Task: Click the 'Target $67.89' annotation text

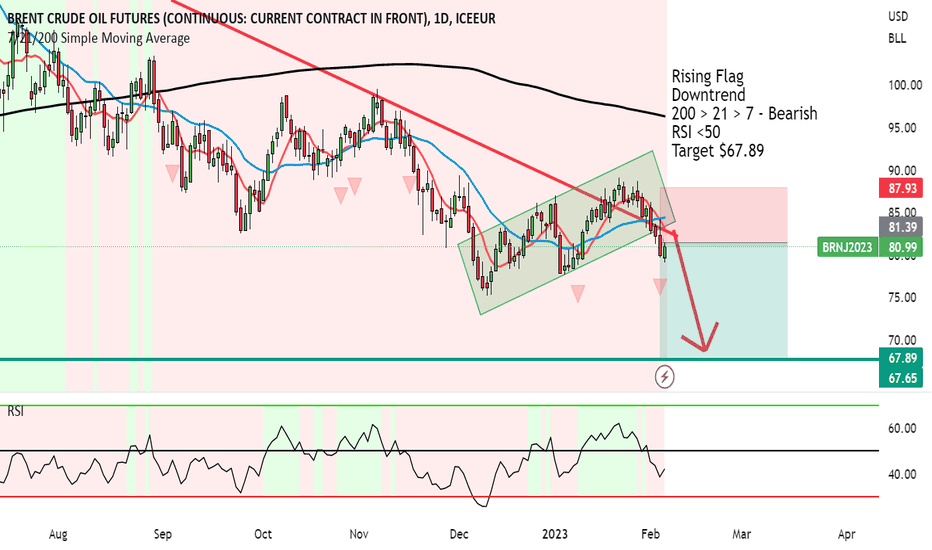Action: click(717, 151)
